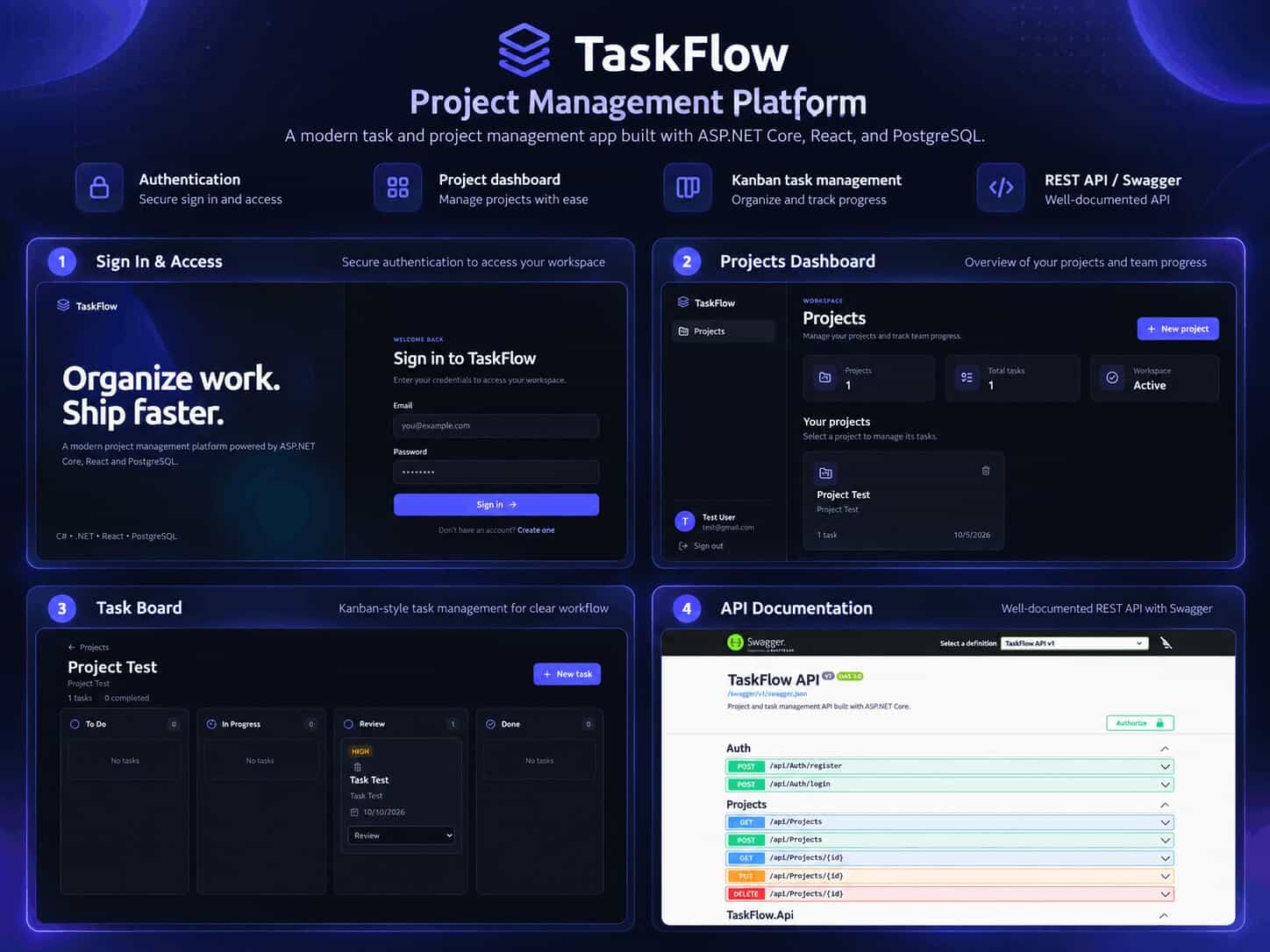The width and height of the screenshot is (1270, 952).
Task: Click the Email input field
Action: [496, 426]
